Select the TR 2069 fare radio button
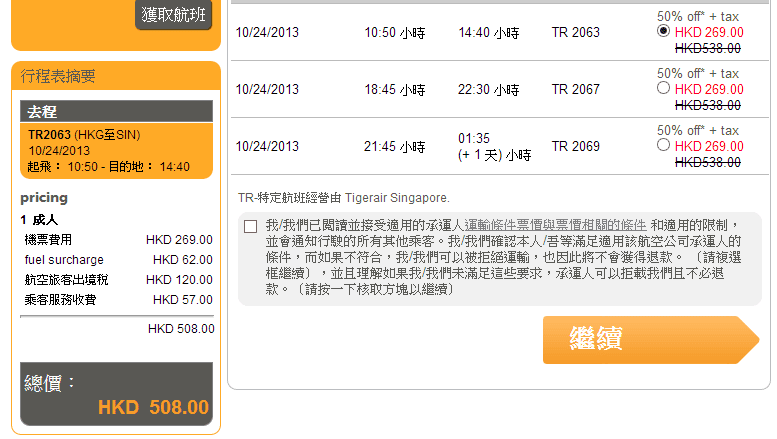The image size is (777, 439). click(x=664, y=146)
